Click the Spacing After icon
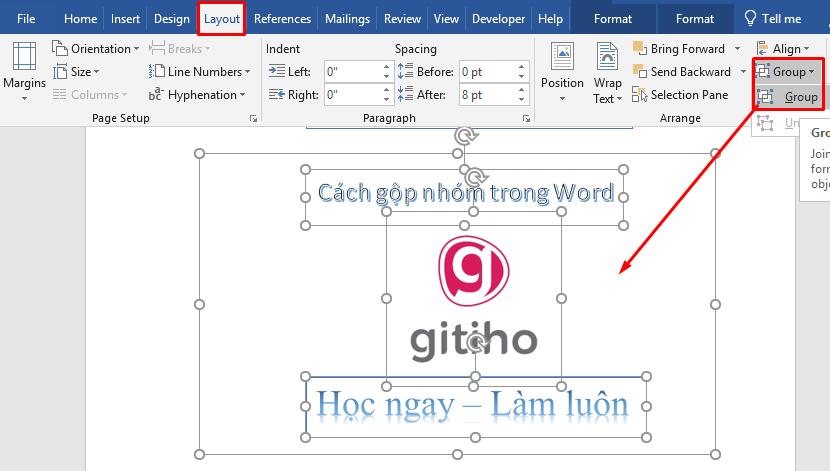The height and width of the screenshot is (471, 830). [405, 94]
